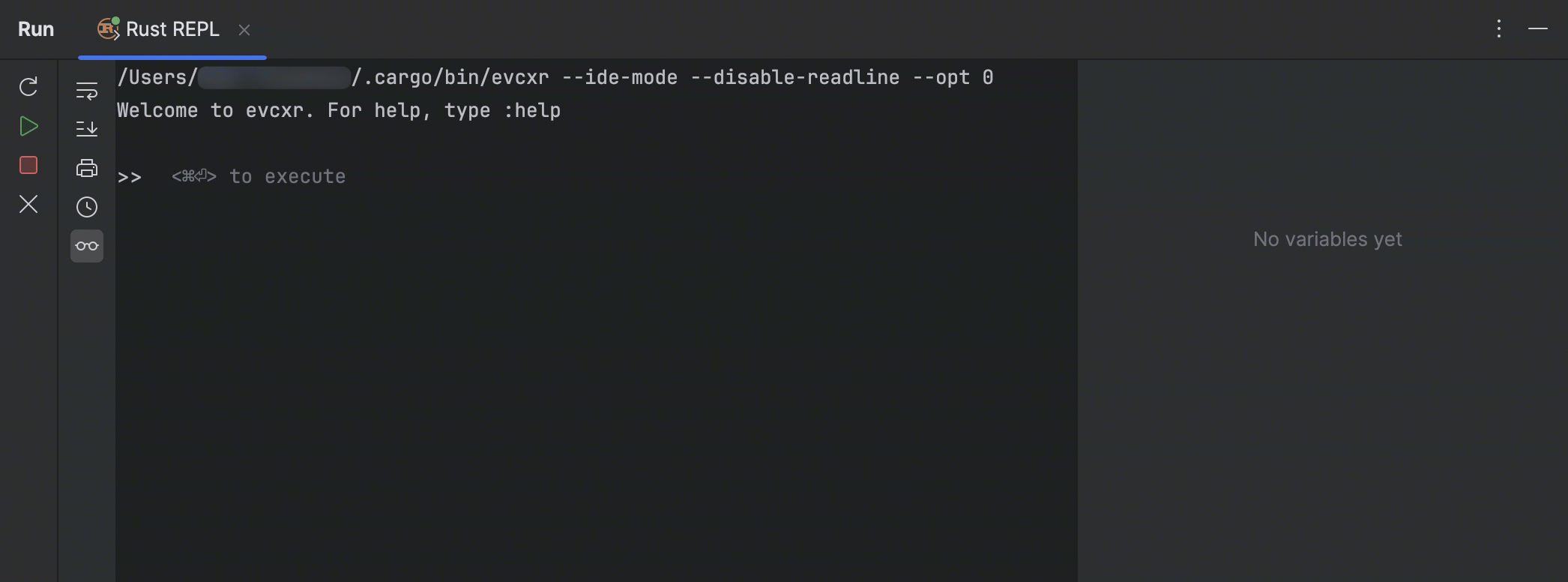Image resolution: width=1568 pixels, height=582 pixels.
Task: Hide the Run tool window
Action: pyautogui.click(x=1538, y=29)
